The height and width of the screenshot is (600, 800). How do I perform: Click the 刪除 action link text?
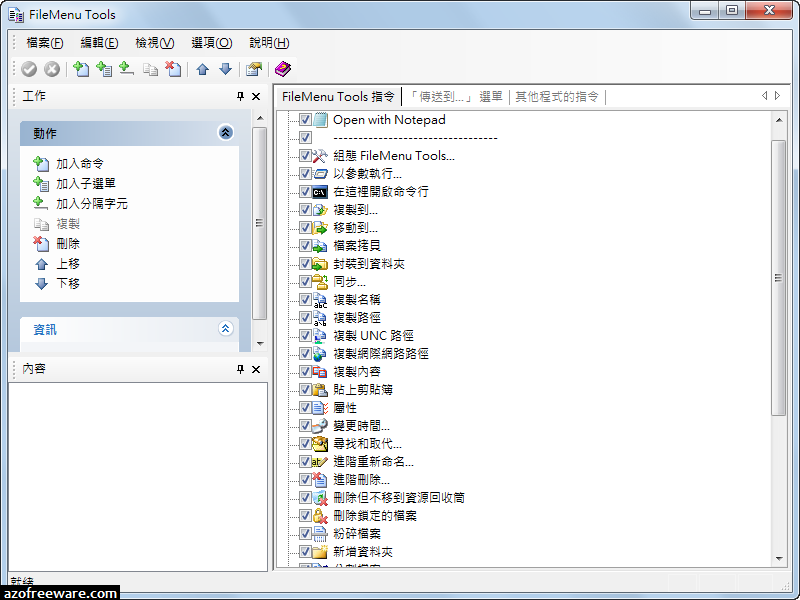click(68, 244)
